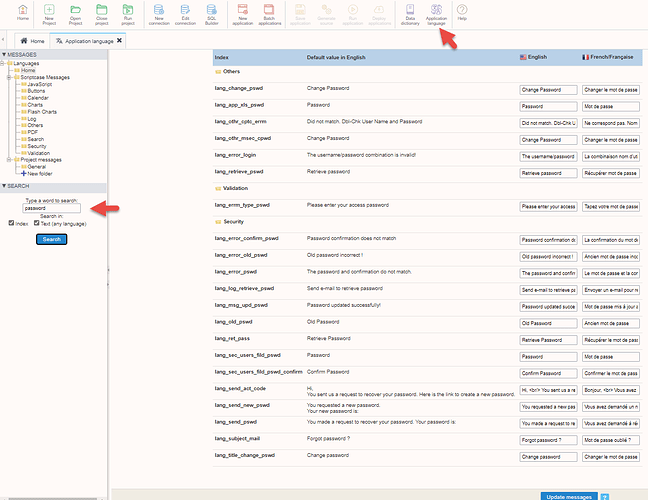The image size is (648, 500).
Task: Click the search word input field
Action: [52, 208]
